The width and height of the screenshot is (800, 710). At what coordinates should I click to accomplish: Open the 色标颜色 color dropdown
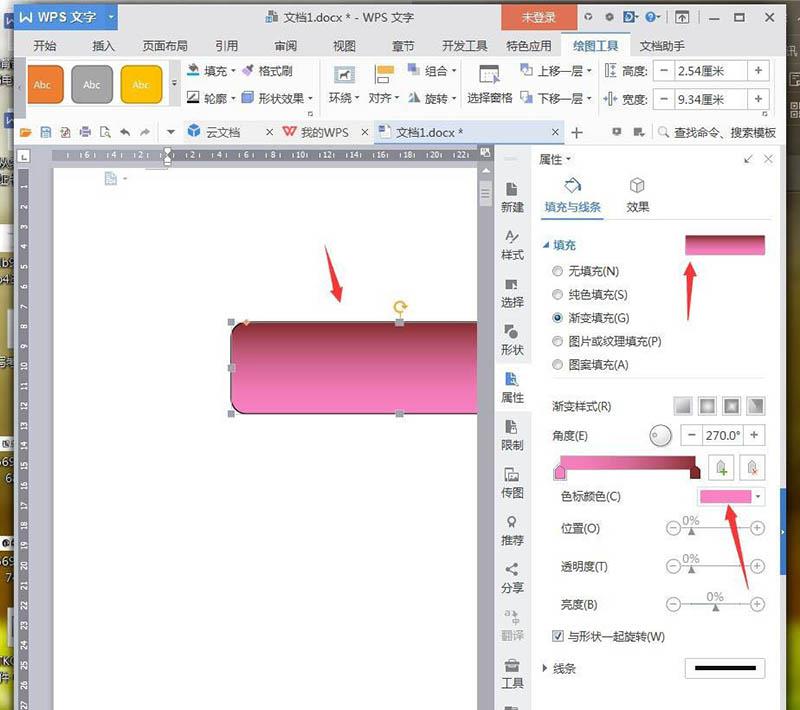[758, 496]
